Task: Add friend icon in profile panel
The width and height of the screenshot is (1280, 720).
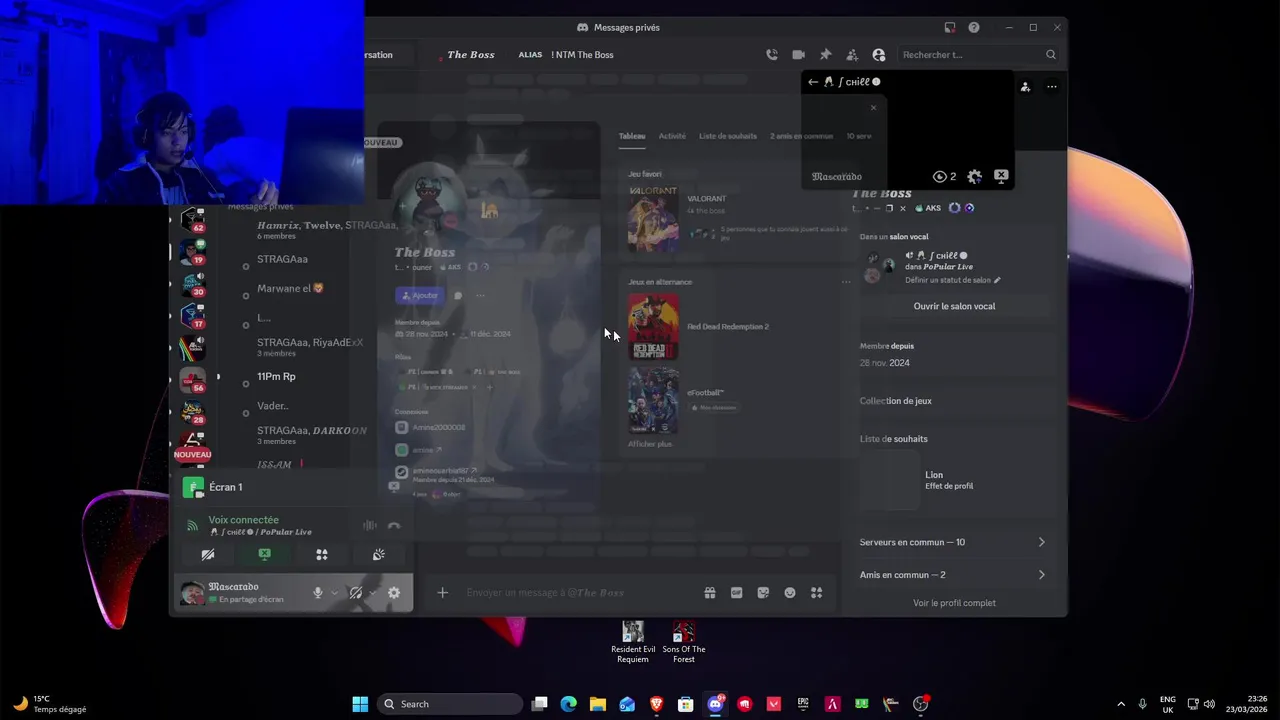Action: (1025, 87)
